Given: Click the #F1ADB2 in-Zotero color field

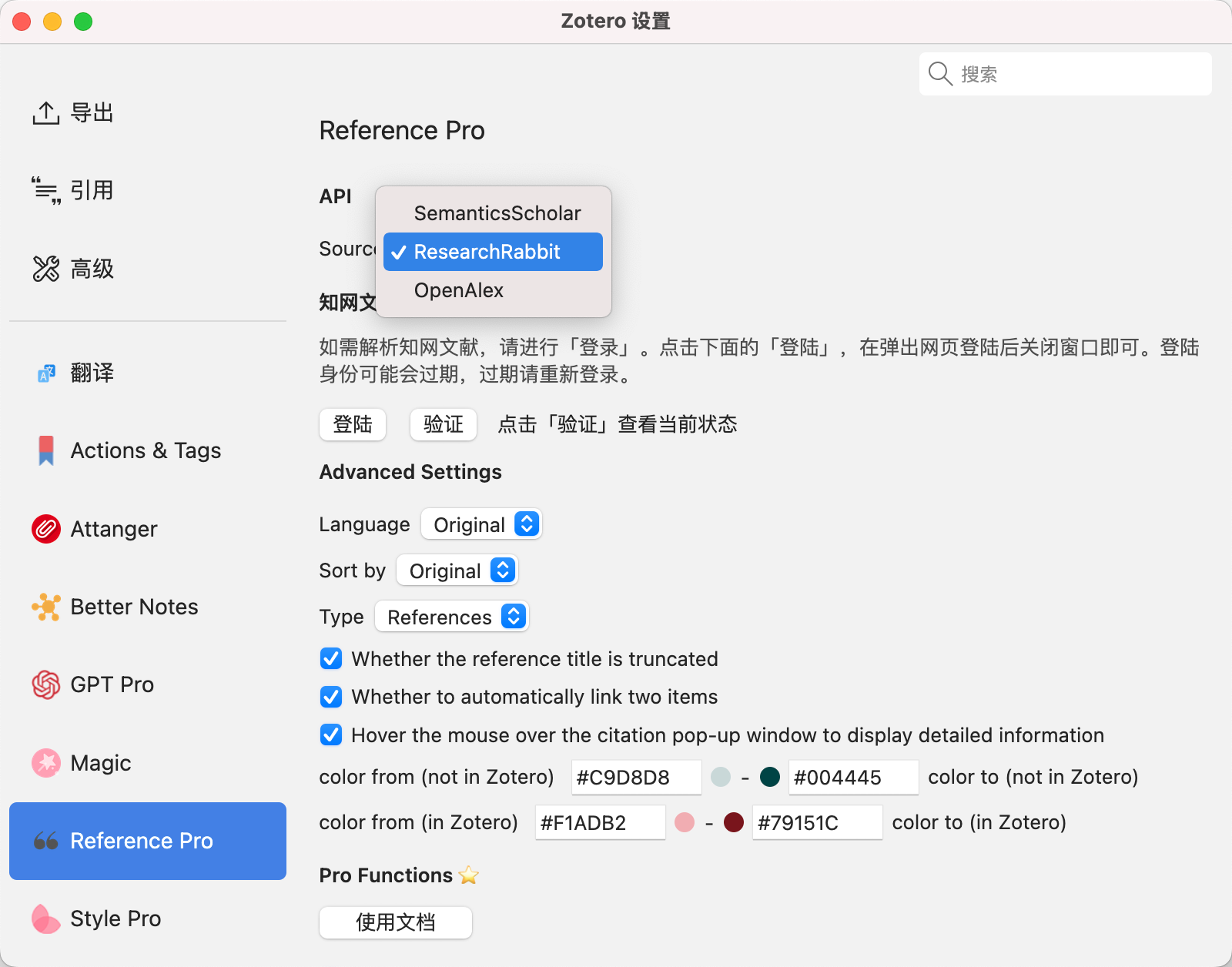Looking at the screenshot, I should (x=601, y=822).
